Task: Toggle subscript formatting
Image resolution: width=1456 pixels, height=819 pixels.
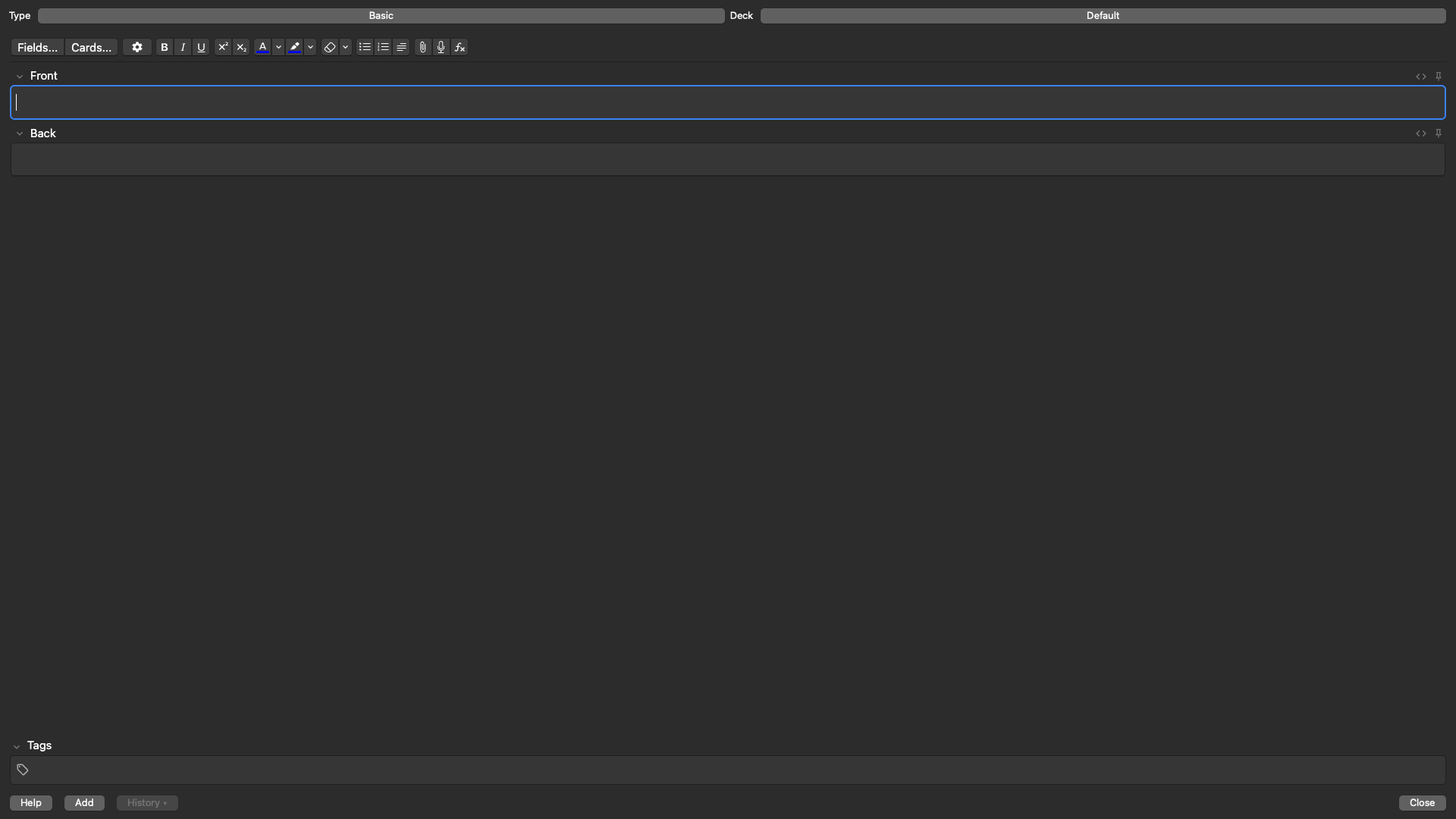Action: tap(241, 47)
